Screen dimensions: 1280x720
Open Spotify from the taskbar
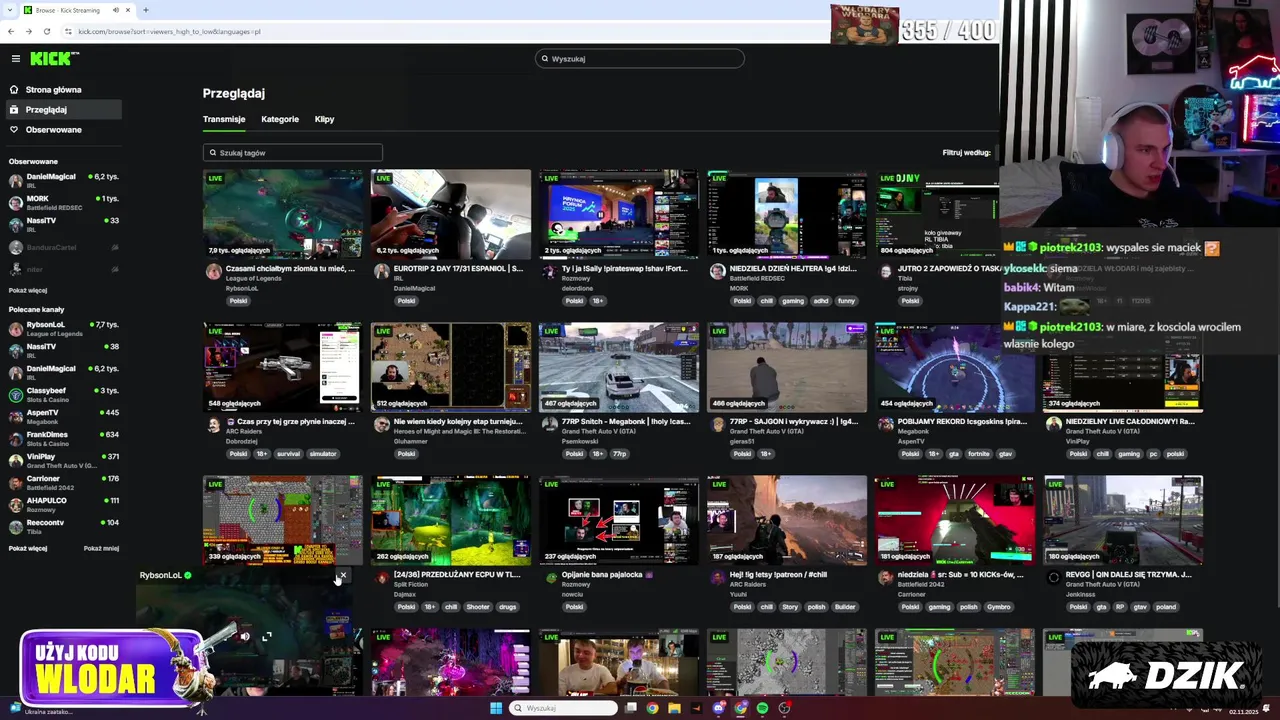tap(762, 708)
